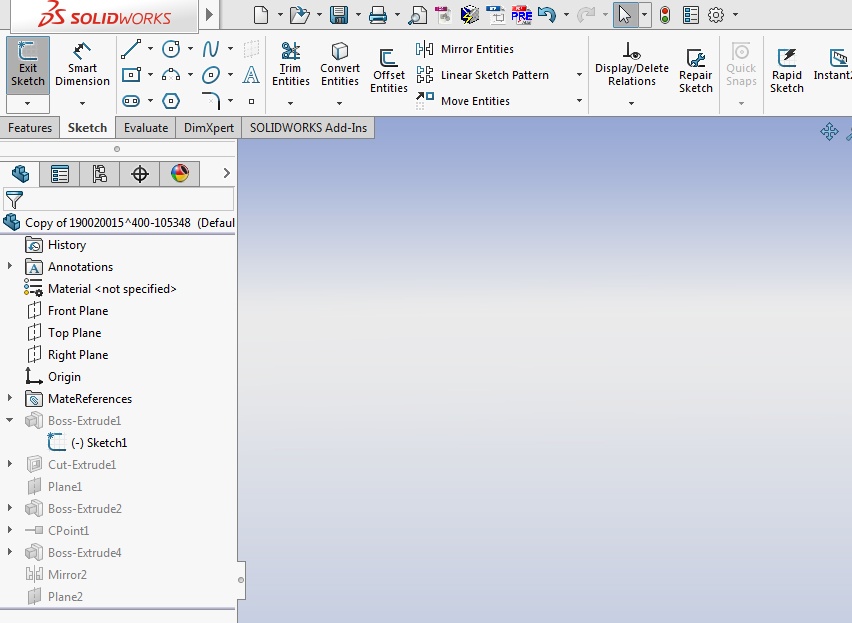Click the Print Preview icon
The image size is (852, 623).
417,15
